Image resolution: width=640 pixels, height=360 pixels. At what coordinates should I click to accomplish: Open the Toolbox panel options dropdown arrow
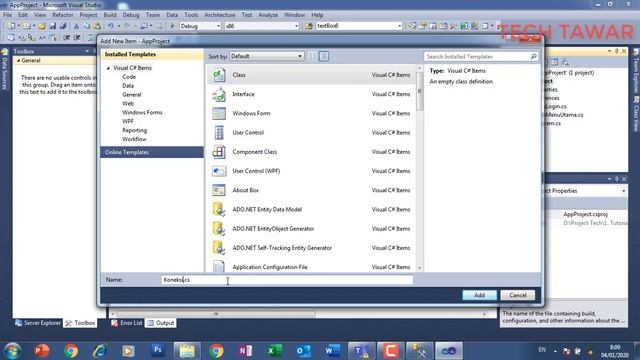(87, 51)
